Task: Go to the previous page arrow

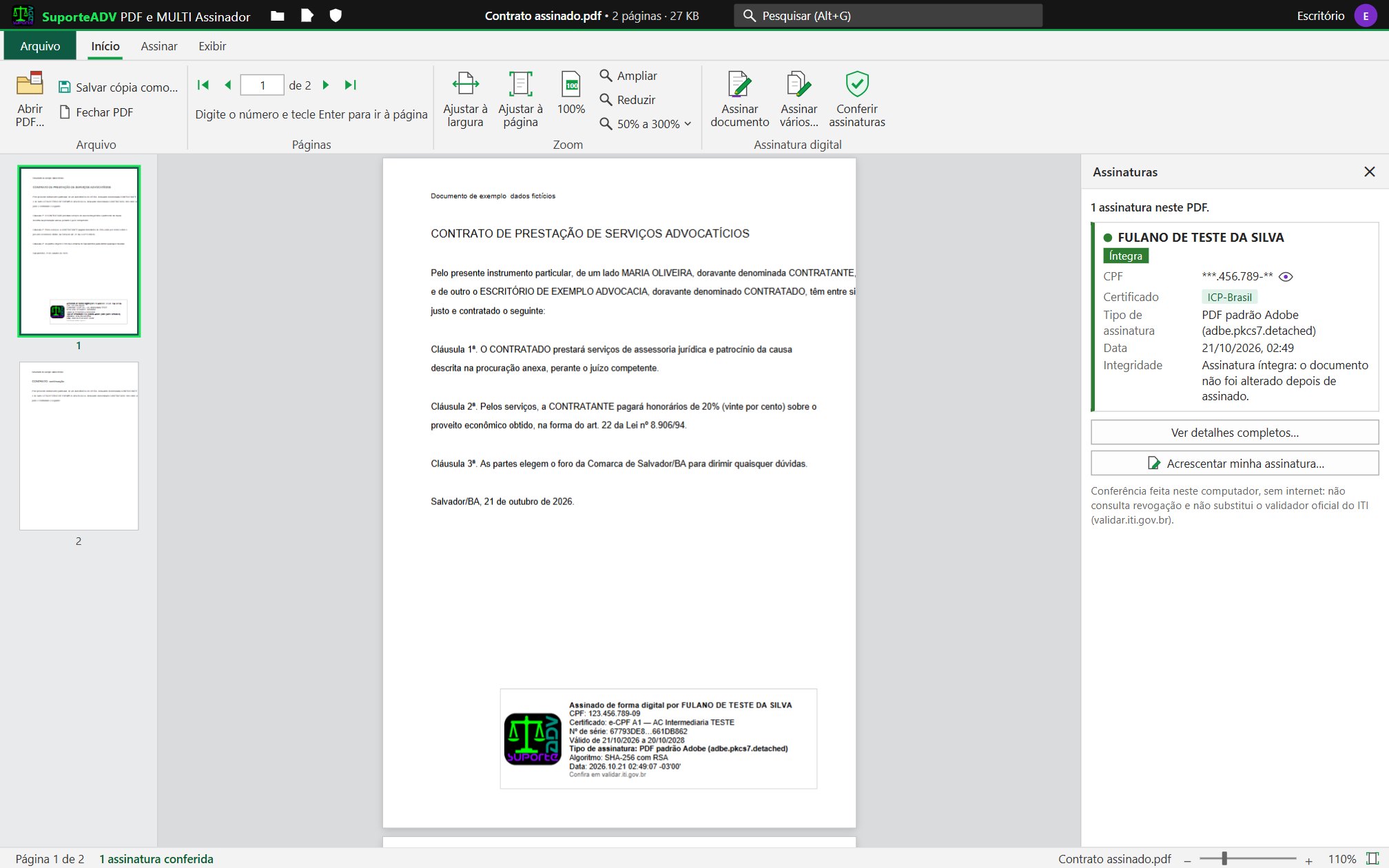Action: [228, 85]
